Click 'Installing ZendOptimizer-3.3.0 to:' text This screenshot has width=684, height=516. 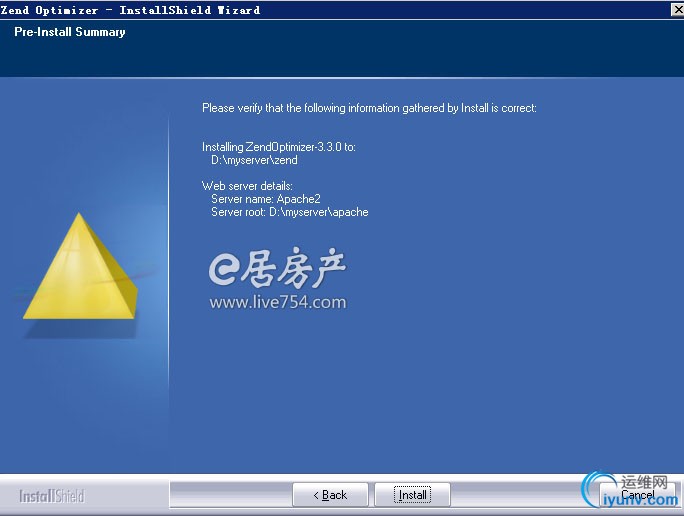pos(279,147)
